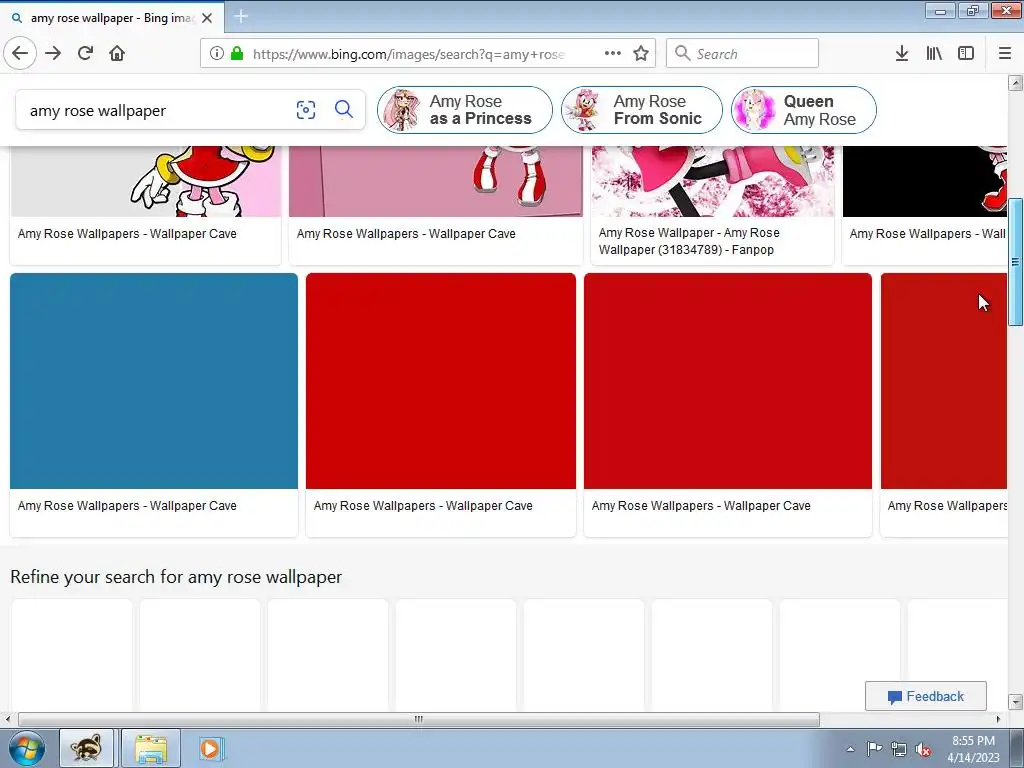Screen dimensions: 1024x768
Task: Open Amy Rose Wallpaper (31834789) - Fanpop link
Action: 689,241
